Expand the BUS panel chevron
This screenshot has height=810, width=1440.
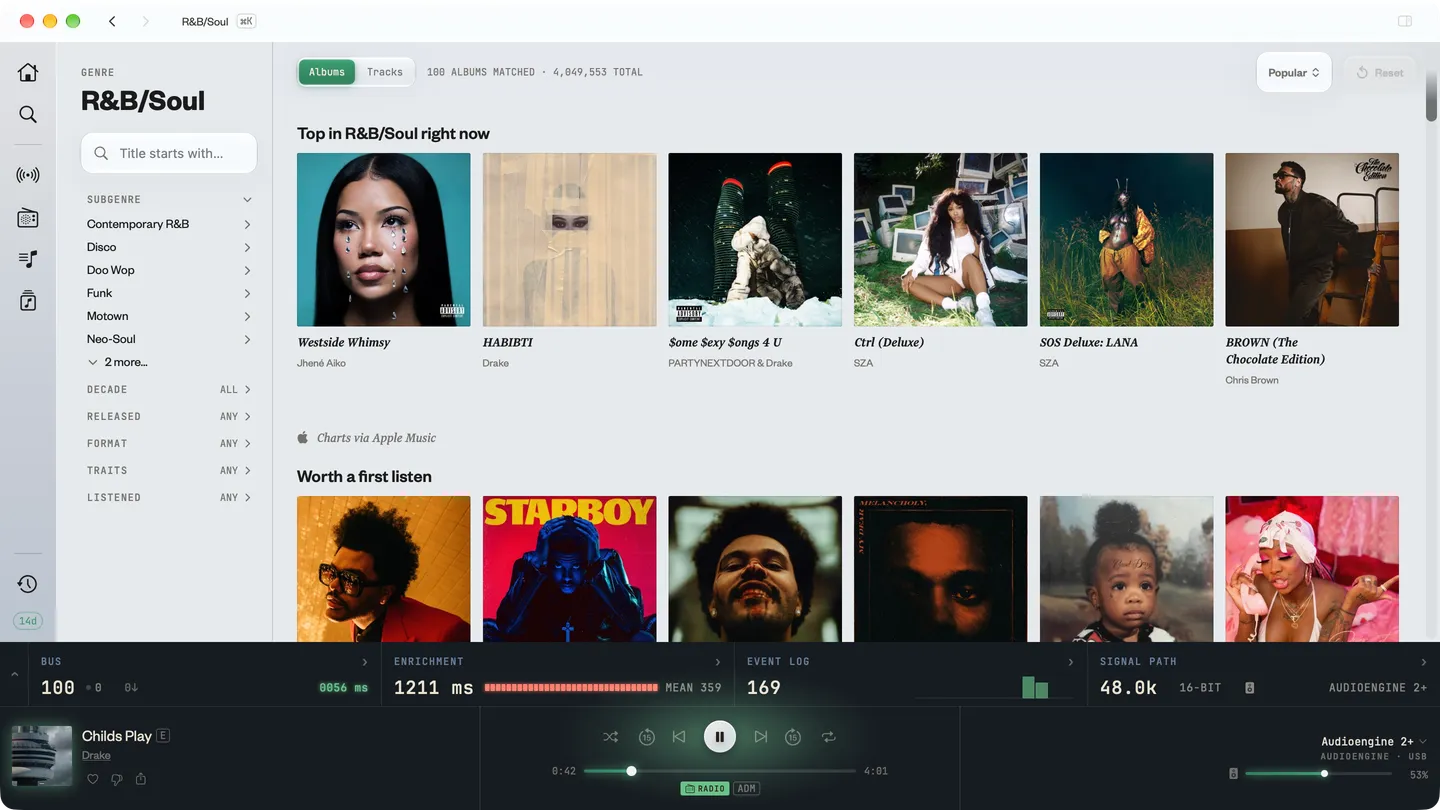pyautogui.click(x=365, y=662)
